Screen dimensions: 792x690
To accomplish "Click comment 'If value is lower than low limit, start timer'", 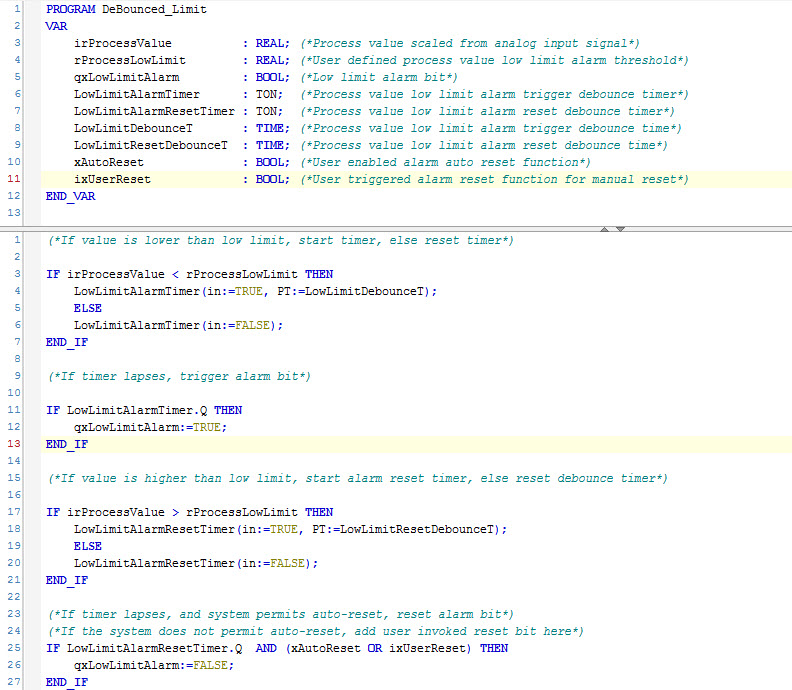I will [281, 240].
